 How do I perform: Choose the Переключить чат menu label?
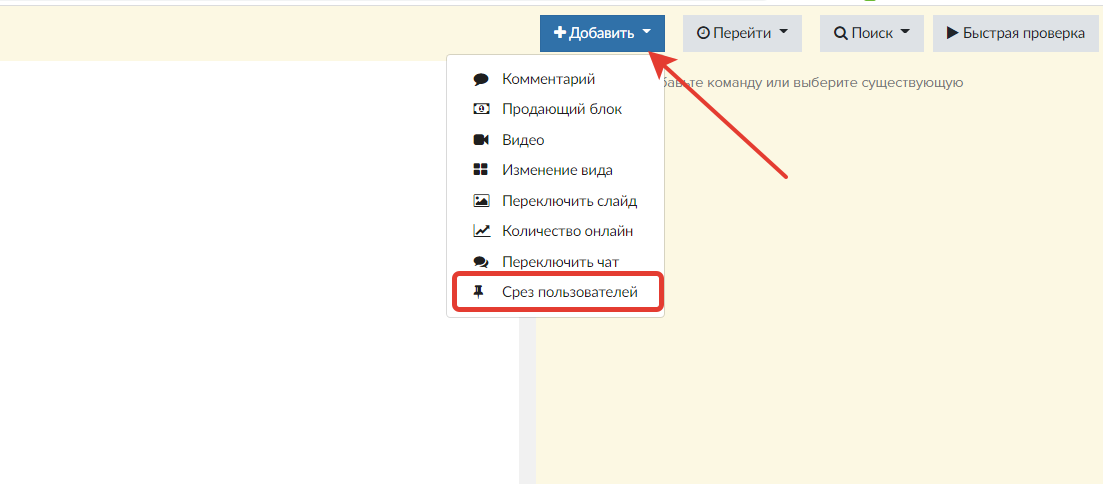(x=560, y=262)
